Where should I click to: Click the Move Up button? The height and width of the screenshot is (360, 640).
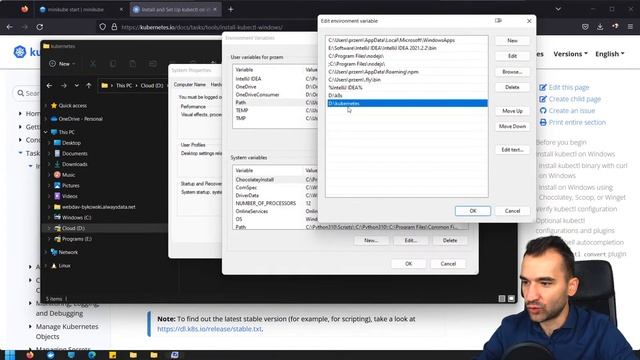[x=512, y=111]
